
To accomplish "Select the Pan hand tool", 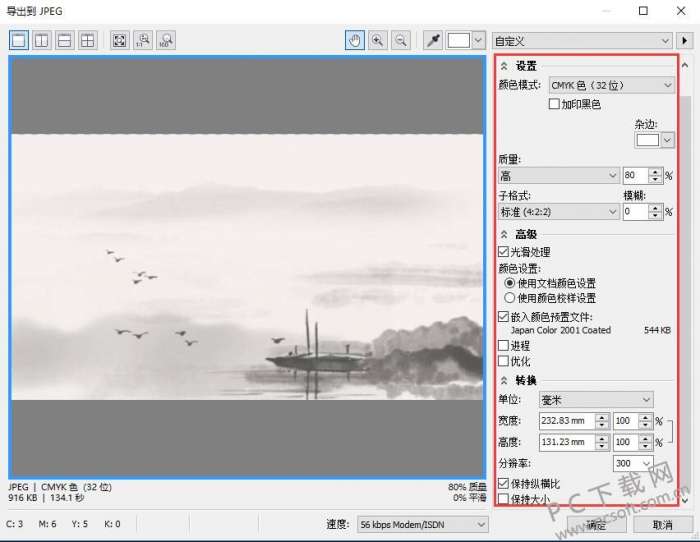I will (355, 41).
